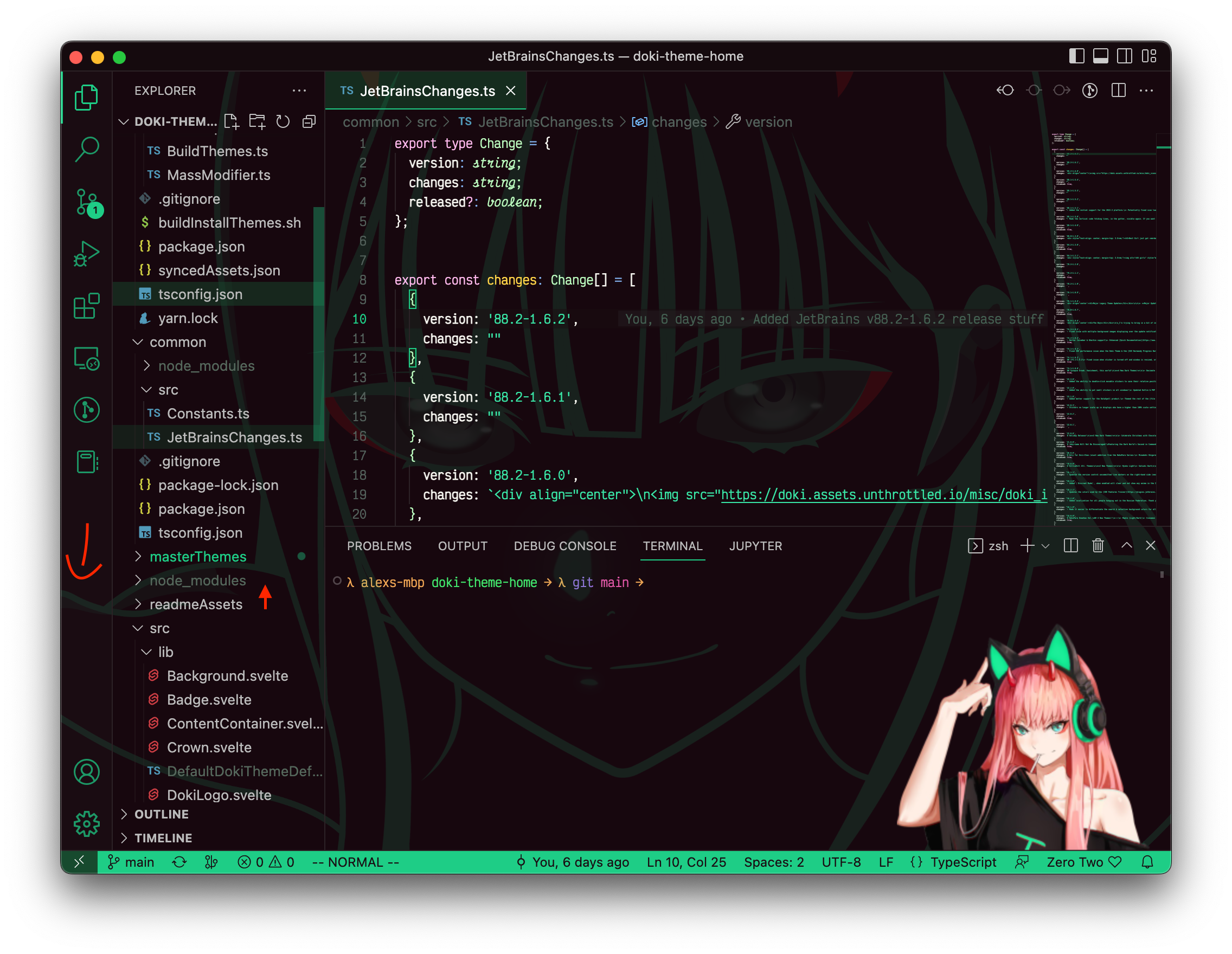The width and height of the screenshot is (1232, 954).
Task: Split the editor to the right
Action: 1119,90
